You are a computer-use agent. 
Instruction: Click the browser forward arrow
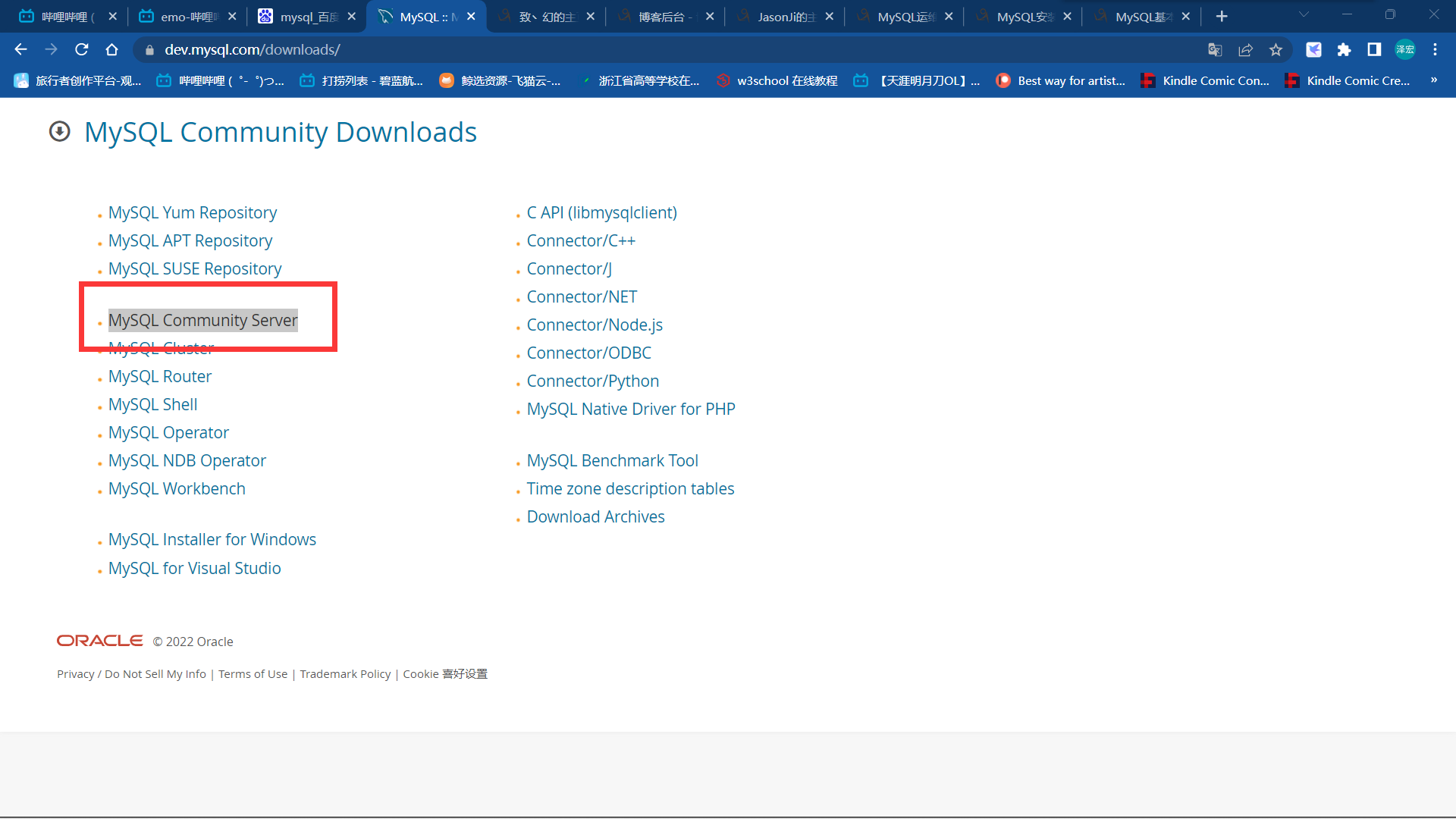51,49
